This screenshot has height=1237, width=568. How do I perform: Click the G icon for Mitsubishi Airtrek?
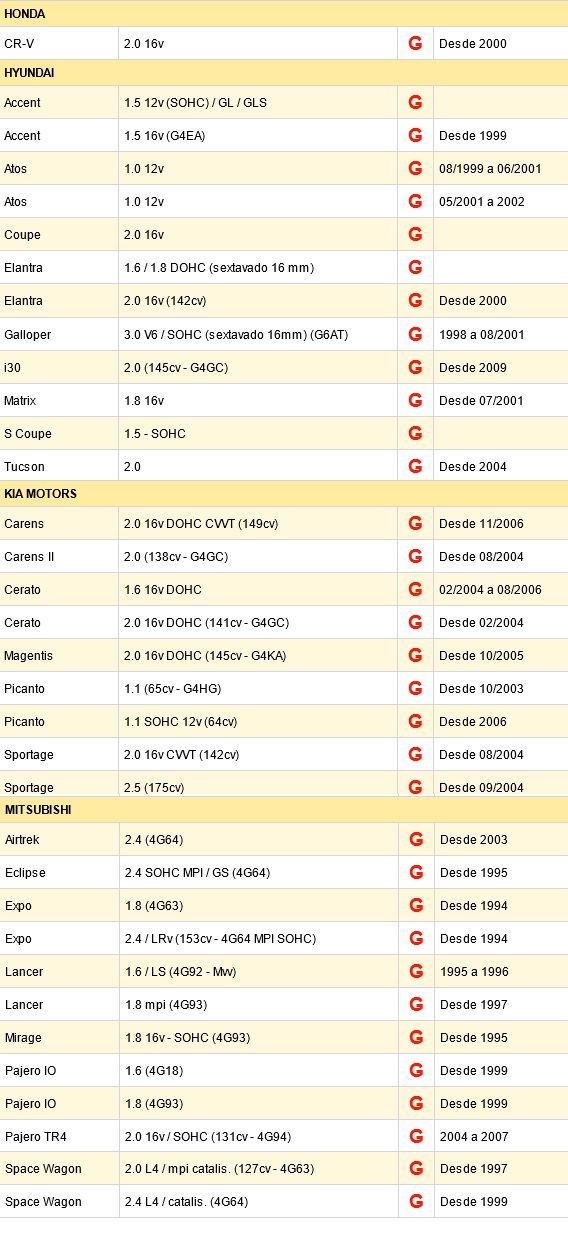point(415,839)
